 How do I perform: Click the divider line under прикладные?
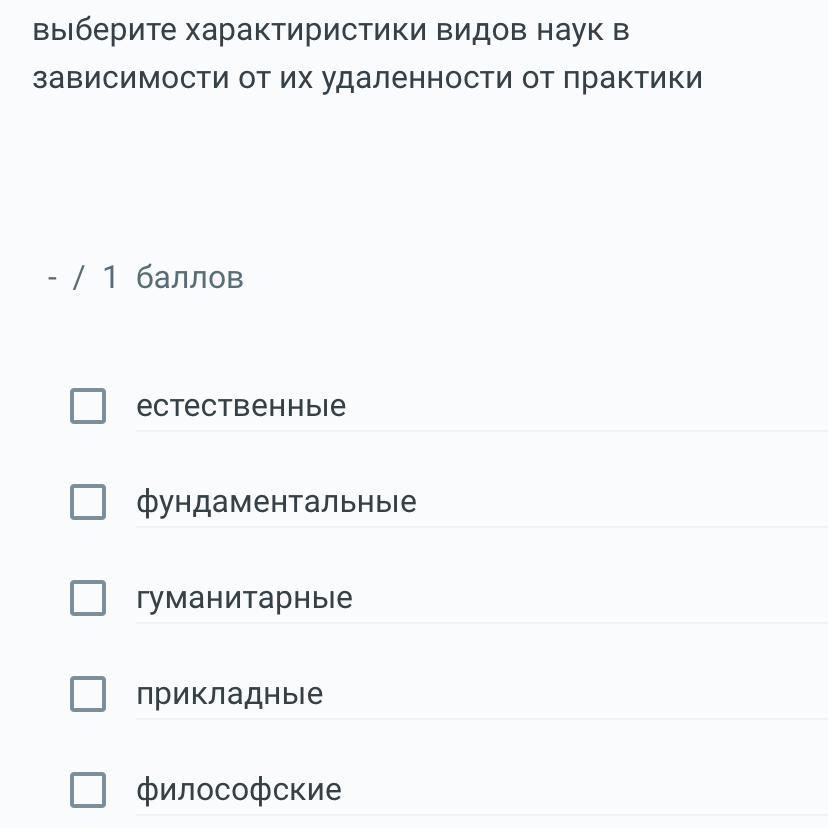click(480, 719)
